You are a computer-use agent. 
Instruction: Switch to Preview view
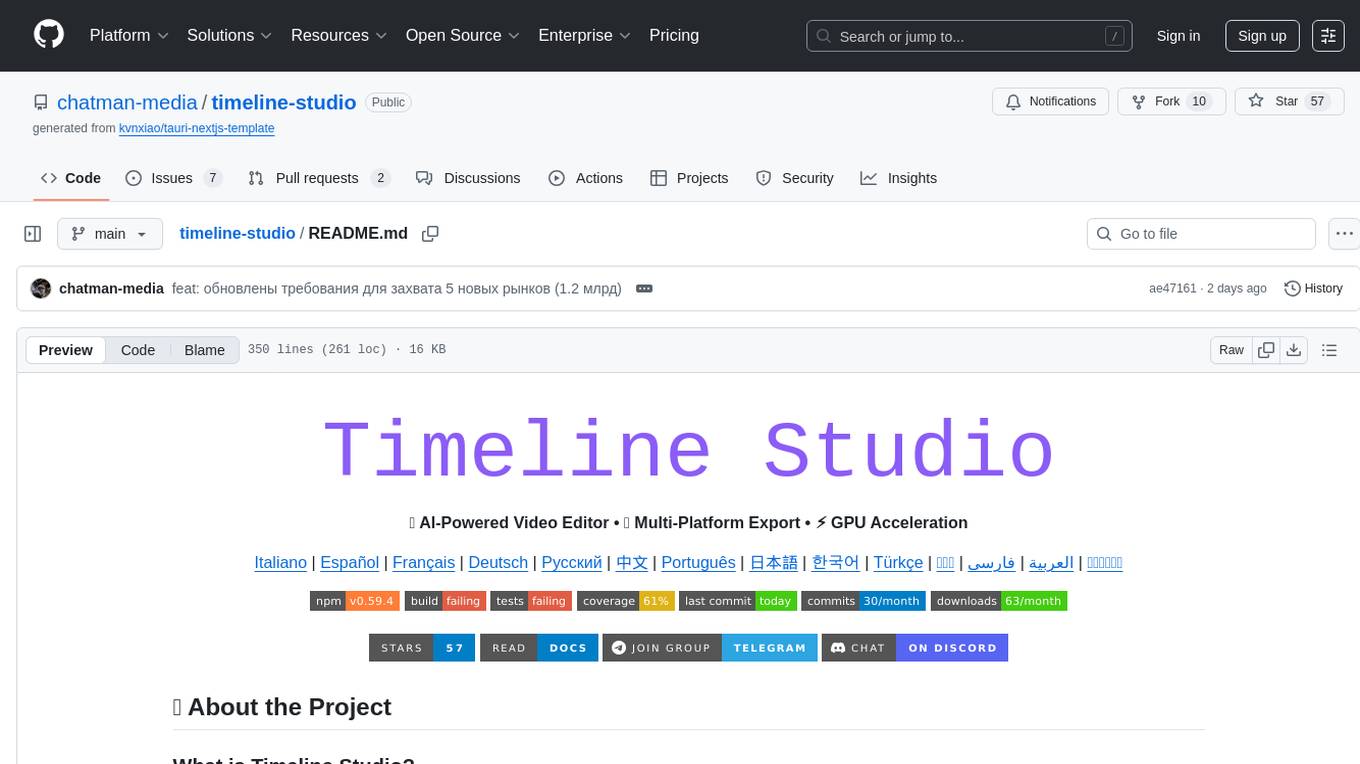[66, 350]
